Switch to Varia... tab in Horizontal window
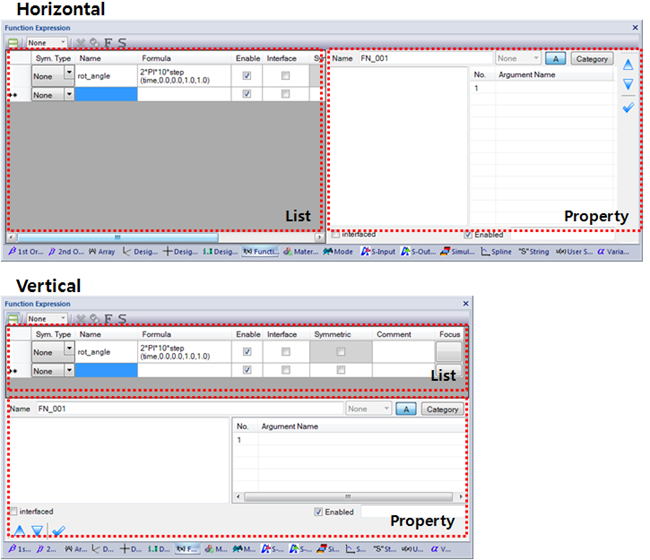The image size is (650, 560). pos(614,251)
